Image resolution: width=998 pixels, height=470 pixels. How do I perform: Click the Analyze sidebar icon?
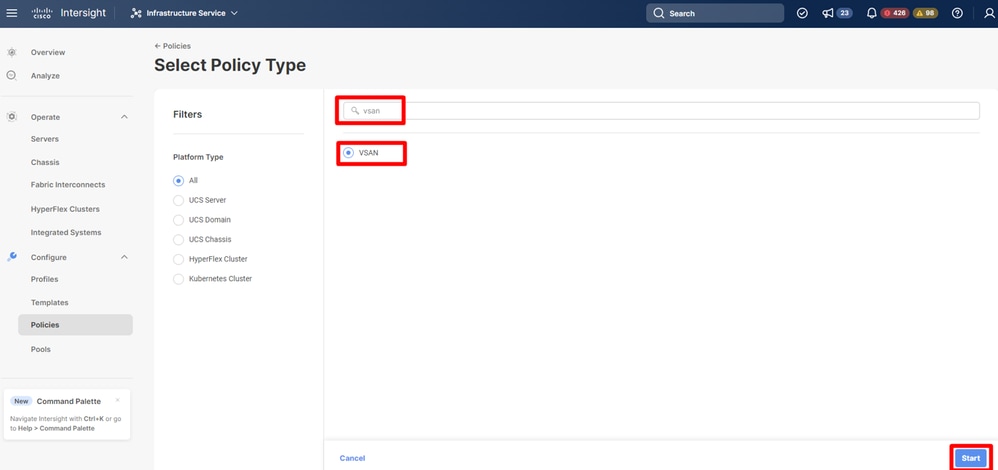click(x=11, y=75)
